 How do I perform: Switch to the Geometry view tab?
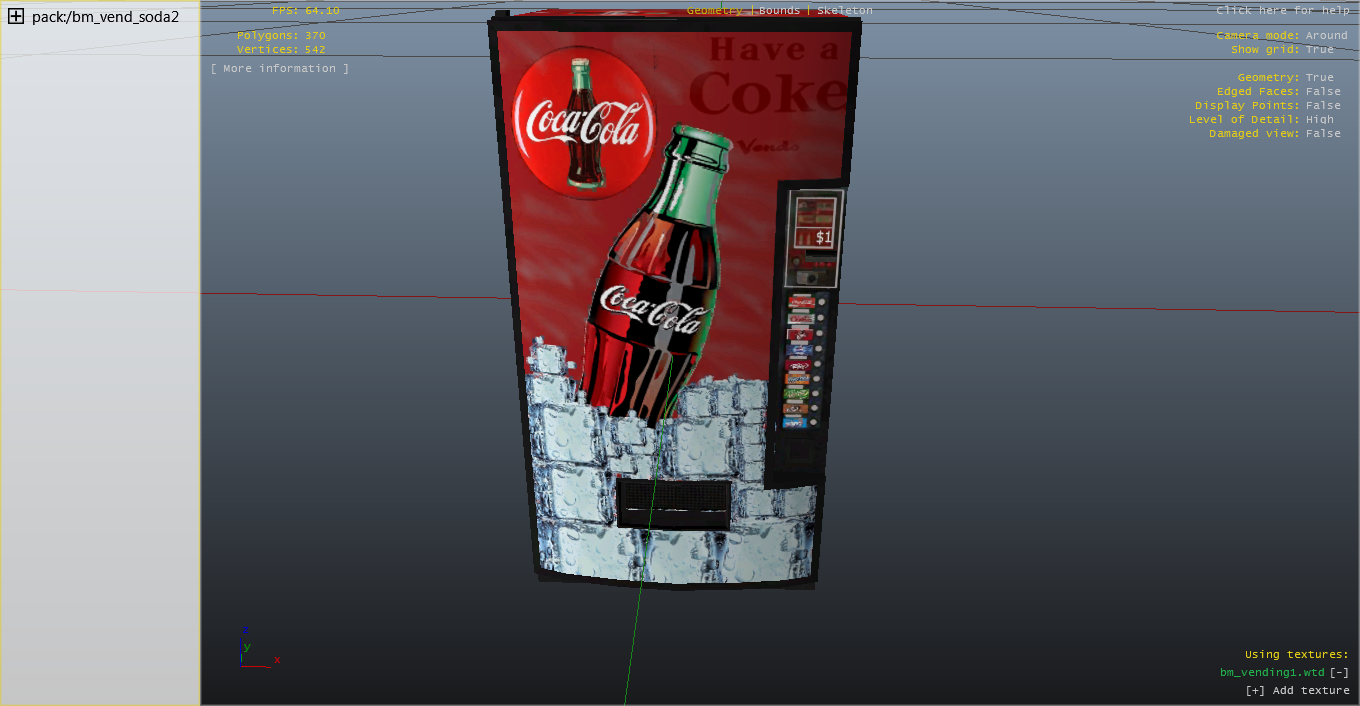714,10
